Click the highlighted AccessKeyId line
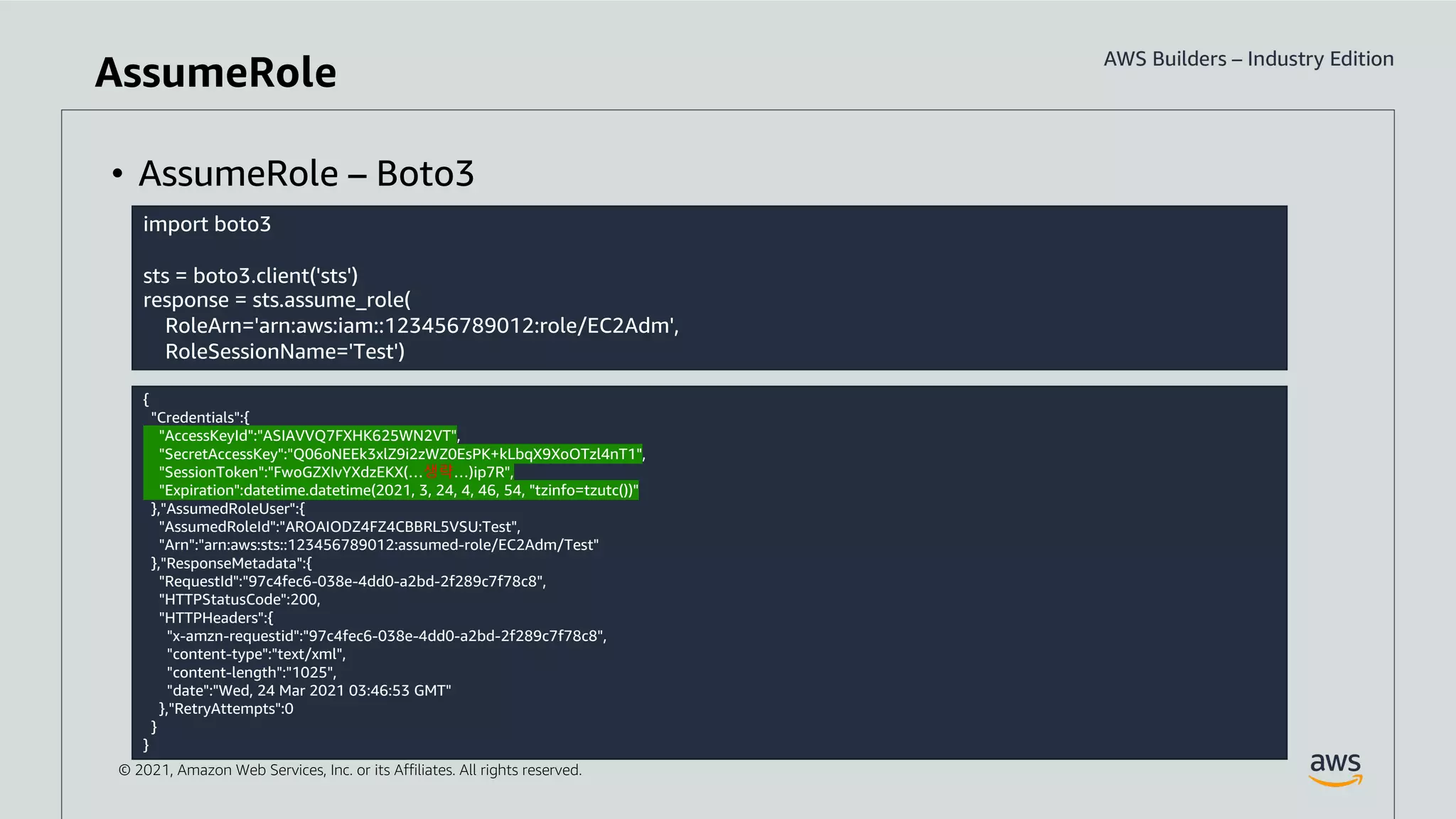This screenshot has width=1456, height=819. point(309,436)
